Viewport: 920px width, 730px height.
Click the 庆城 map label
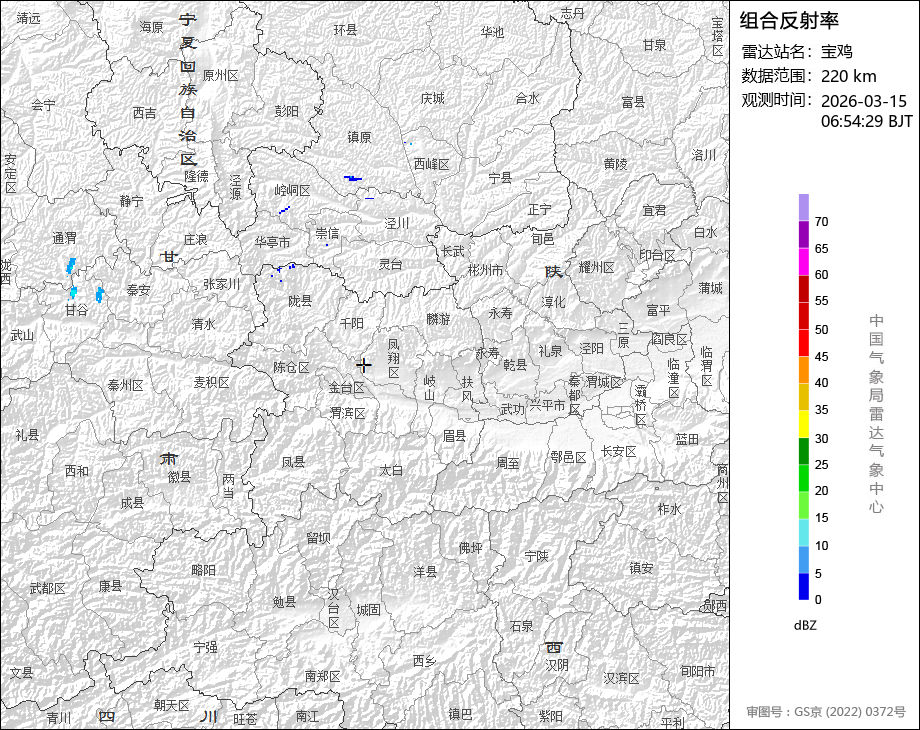click(x=433, y=99)
